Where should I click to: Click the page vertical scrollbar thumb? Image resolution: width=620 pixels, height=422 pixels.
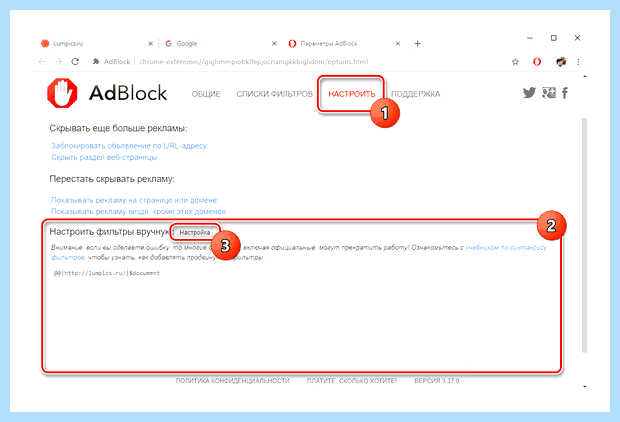pyautogui.click(x=584, y=235)
